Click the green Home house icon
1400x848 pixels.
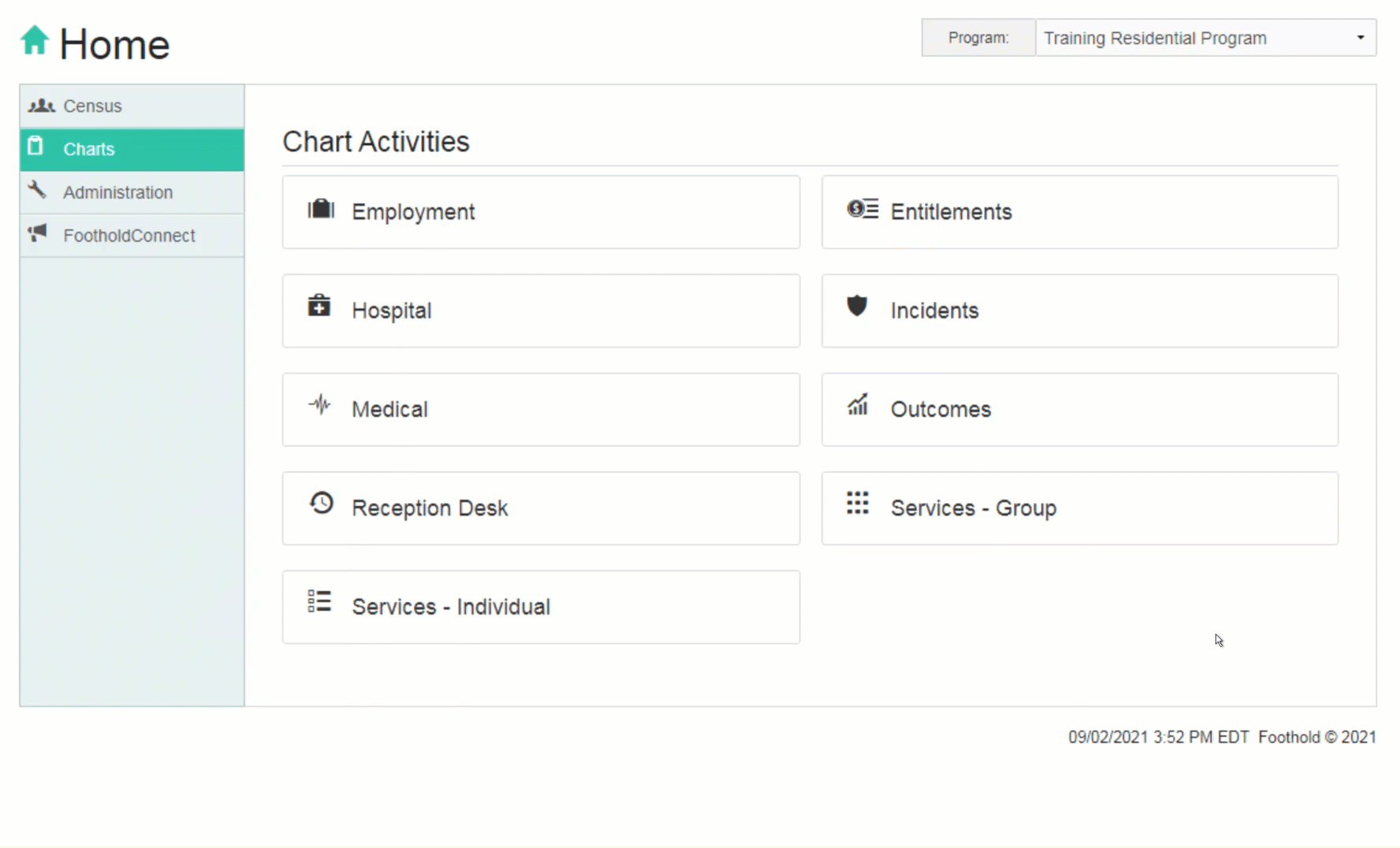click(35, 41)
